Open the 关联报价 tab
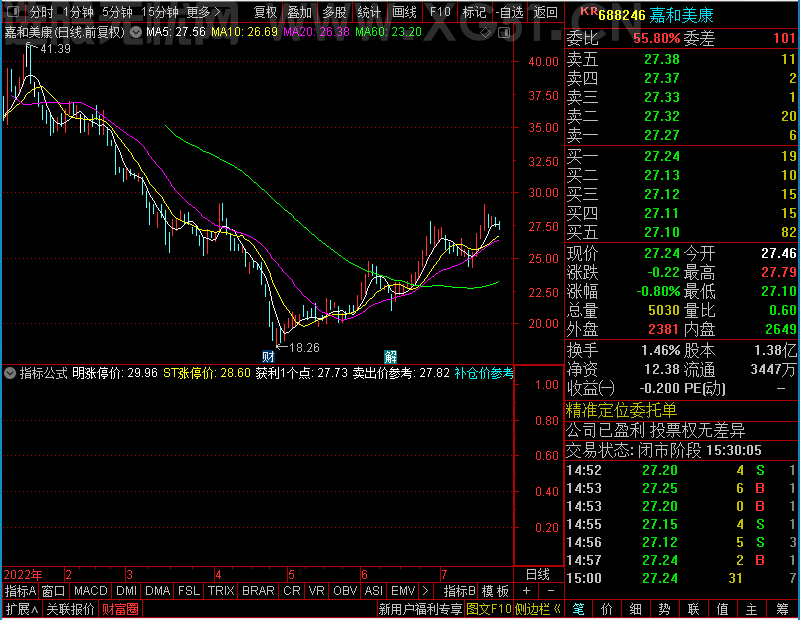Image resolution: width=800 pixels, height=620 pixels. point(70,609)
